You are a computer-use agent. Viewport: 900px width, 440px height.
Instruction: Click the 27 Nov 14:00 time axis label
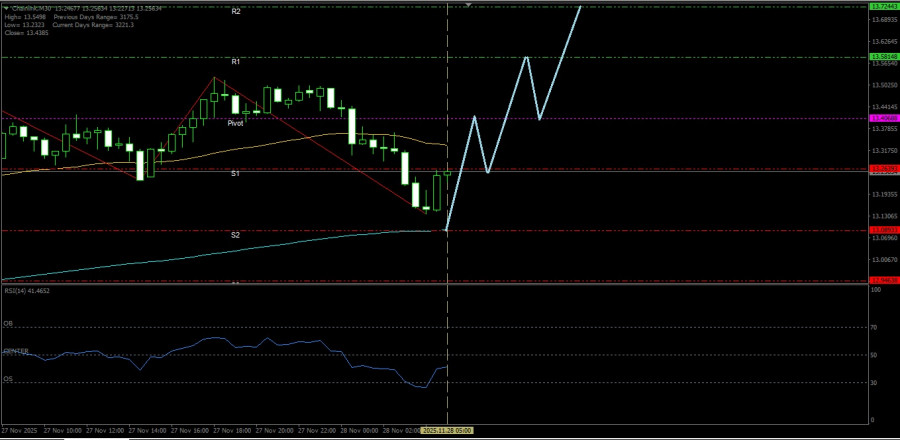[x=147, y=430]
